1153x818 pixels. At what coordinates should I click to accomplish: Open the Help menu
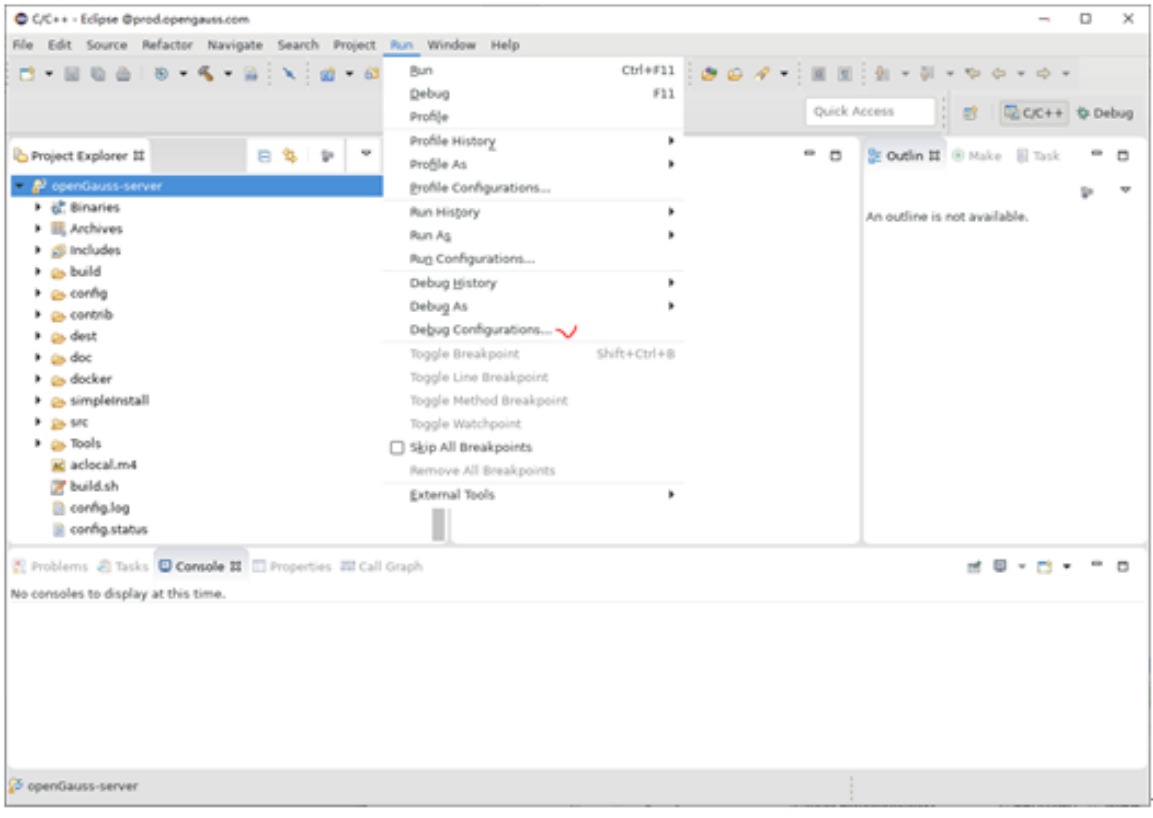505,45
